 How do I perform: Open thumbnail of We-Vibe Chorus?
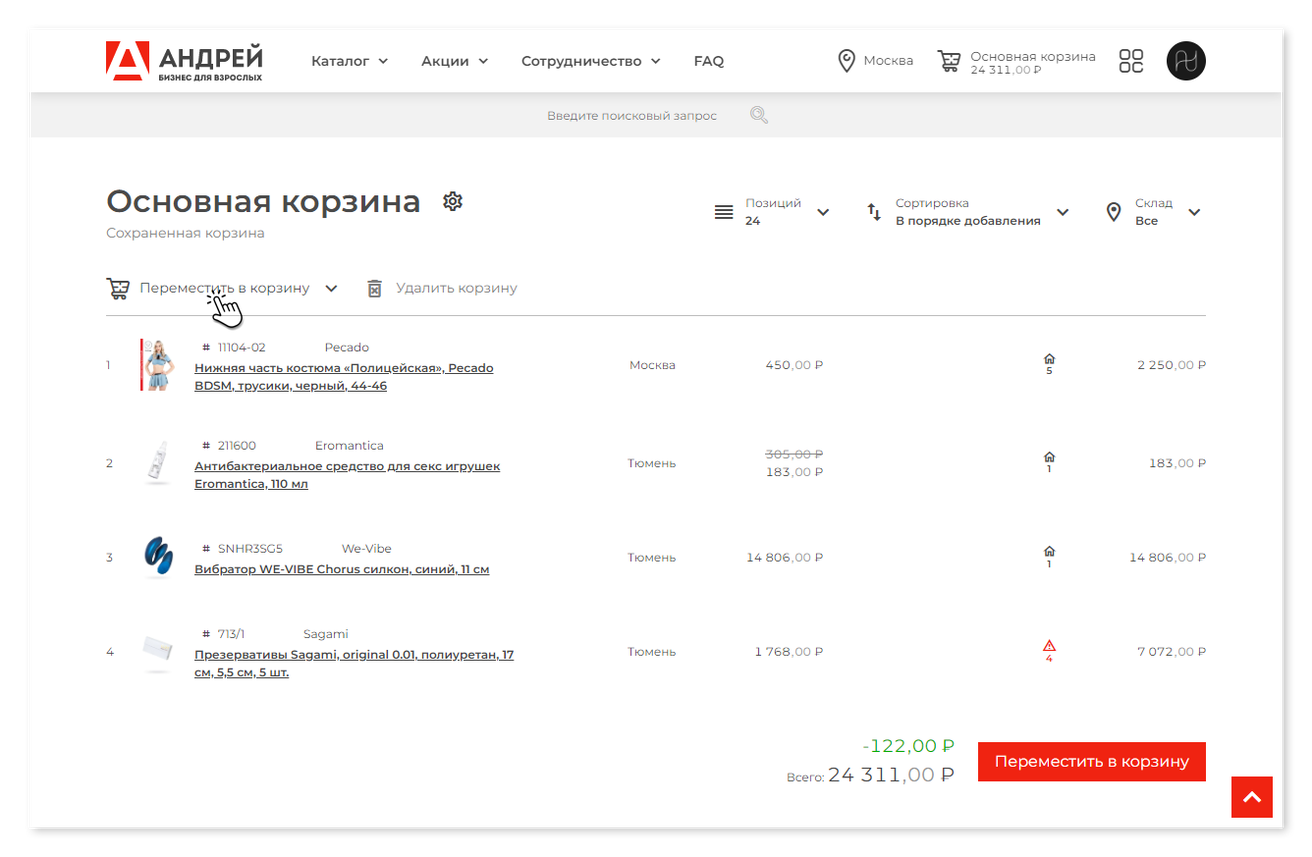pyautogui.click(x=158, y=557)
